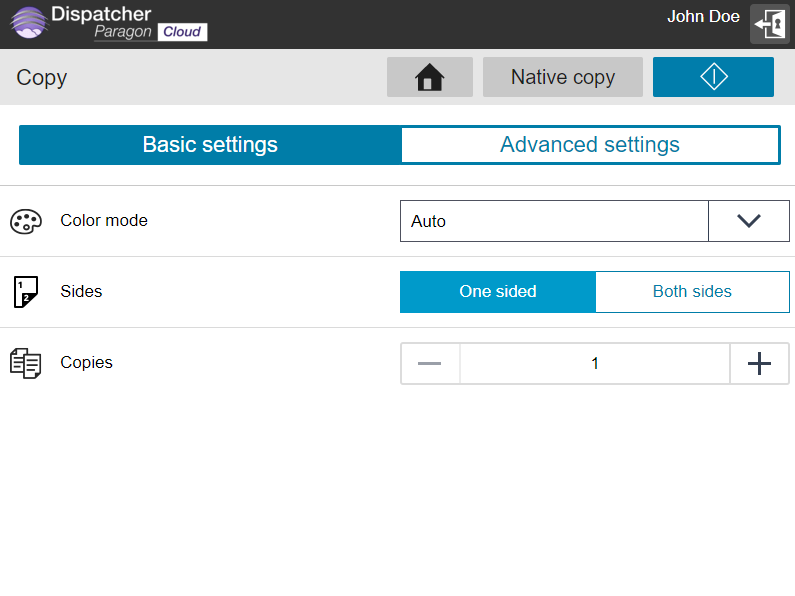Screen dimensions: 795x596
Task: Click the Copies documents icon
Action: (26, 363)
